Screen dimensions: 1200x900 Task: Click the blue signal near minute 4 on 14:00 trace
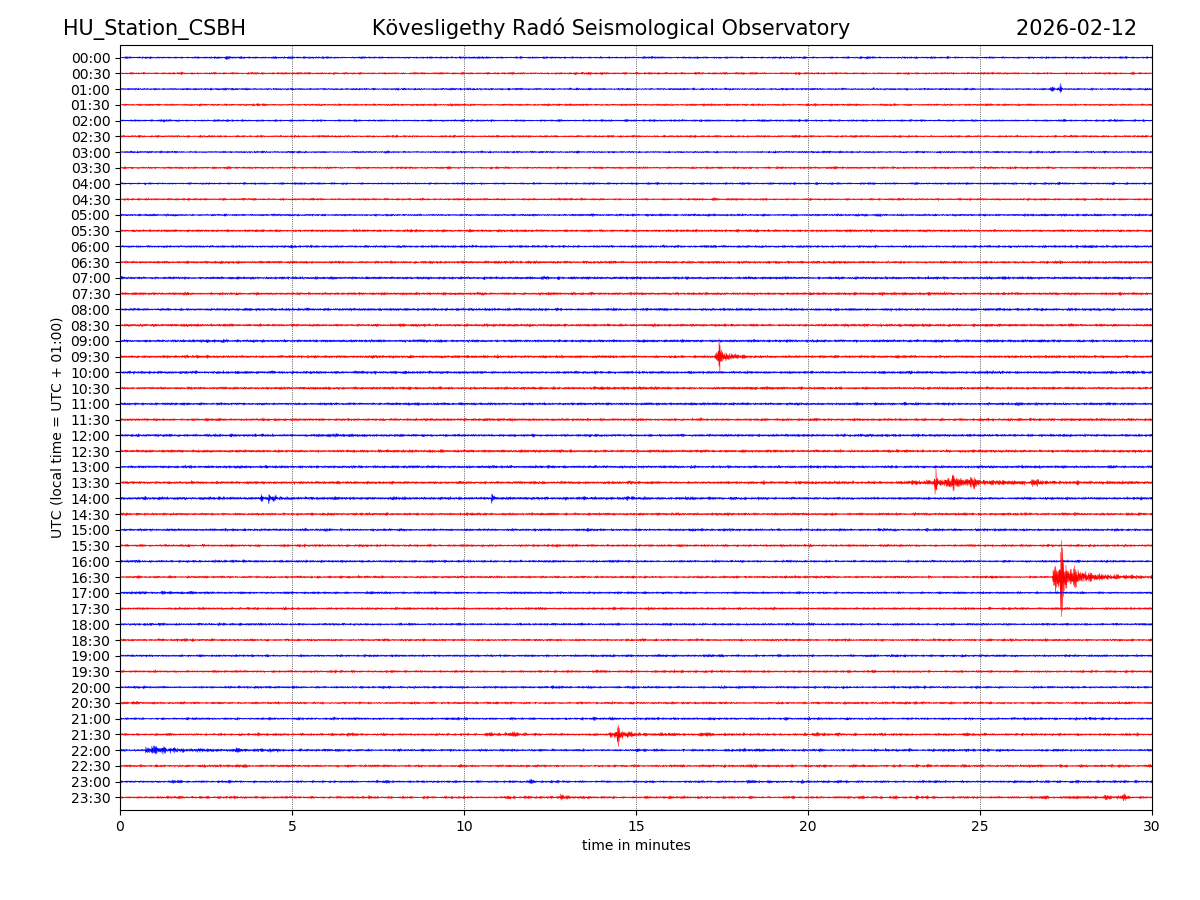(267, 498)
